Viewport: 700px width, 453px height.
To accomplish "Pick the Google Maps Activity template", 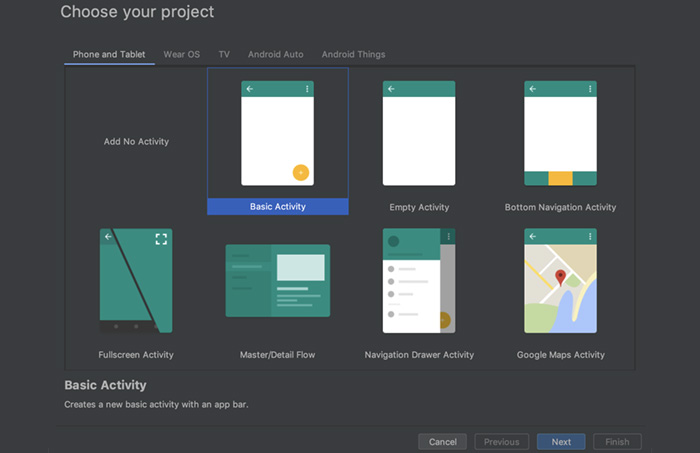I will (560, 281).
